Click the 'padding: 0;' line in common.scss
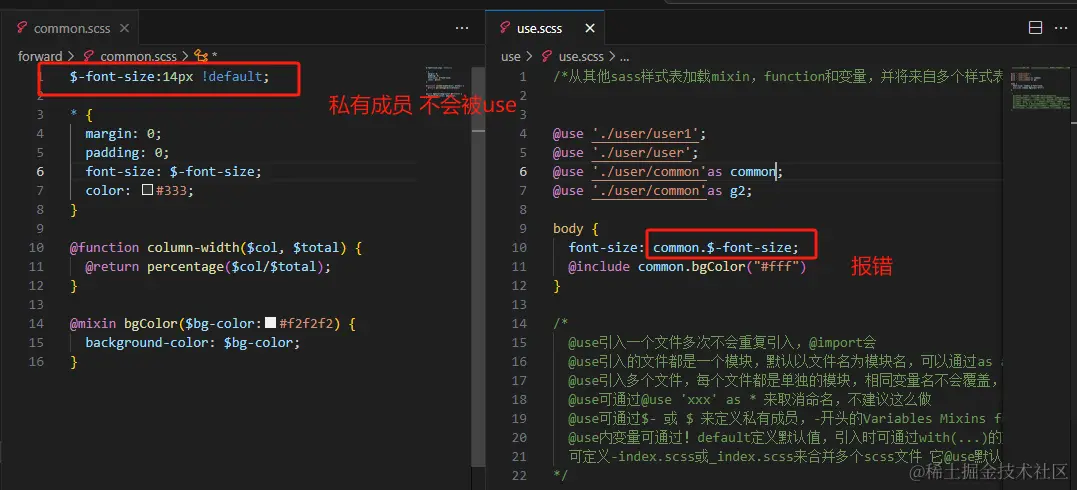The height and width of the screenshot is (490, 1077). (127, 153)
